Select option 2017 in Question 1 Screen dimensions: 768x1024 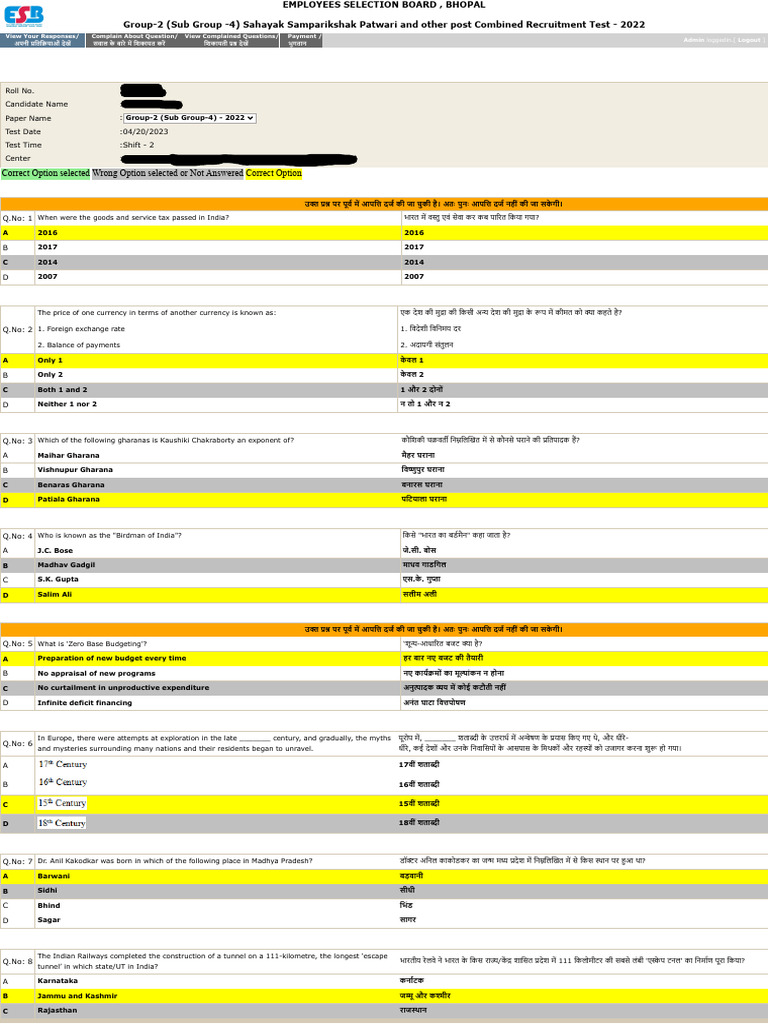[x=384, y=248]
